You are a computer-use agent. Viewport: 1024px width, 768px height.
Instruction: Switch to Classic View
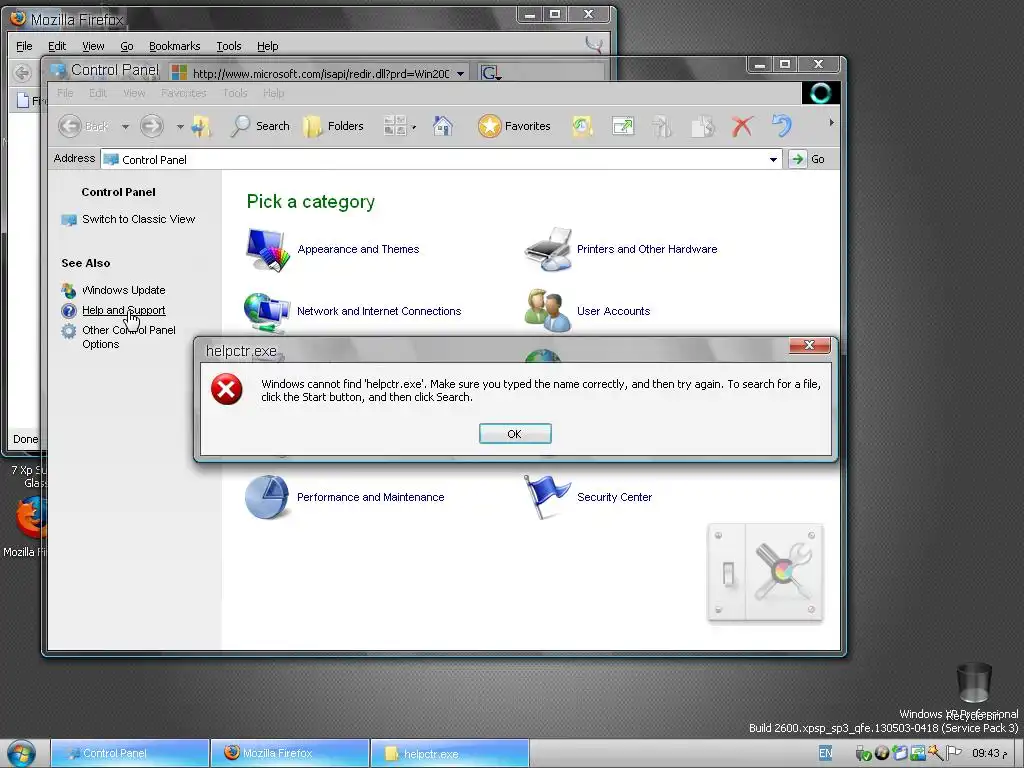(138, 219)
